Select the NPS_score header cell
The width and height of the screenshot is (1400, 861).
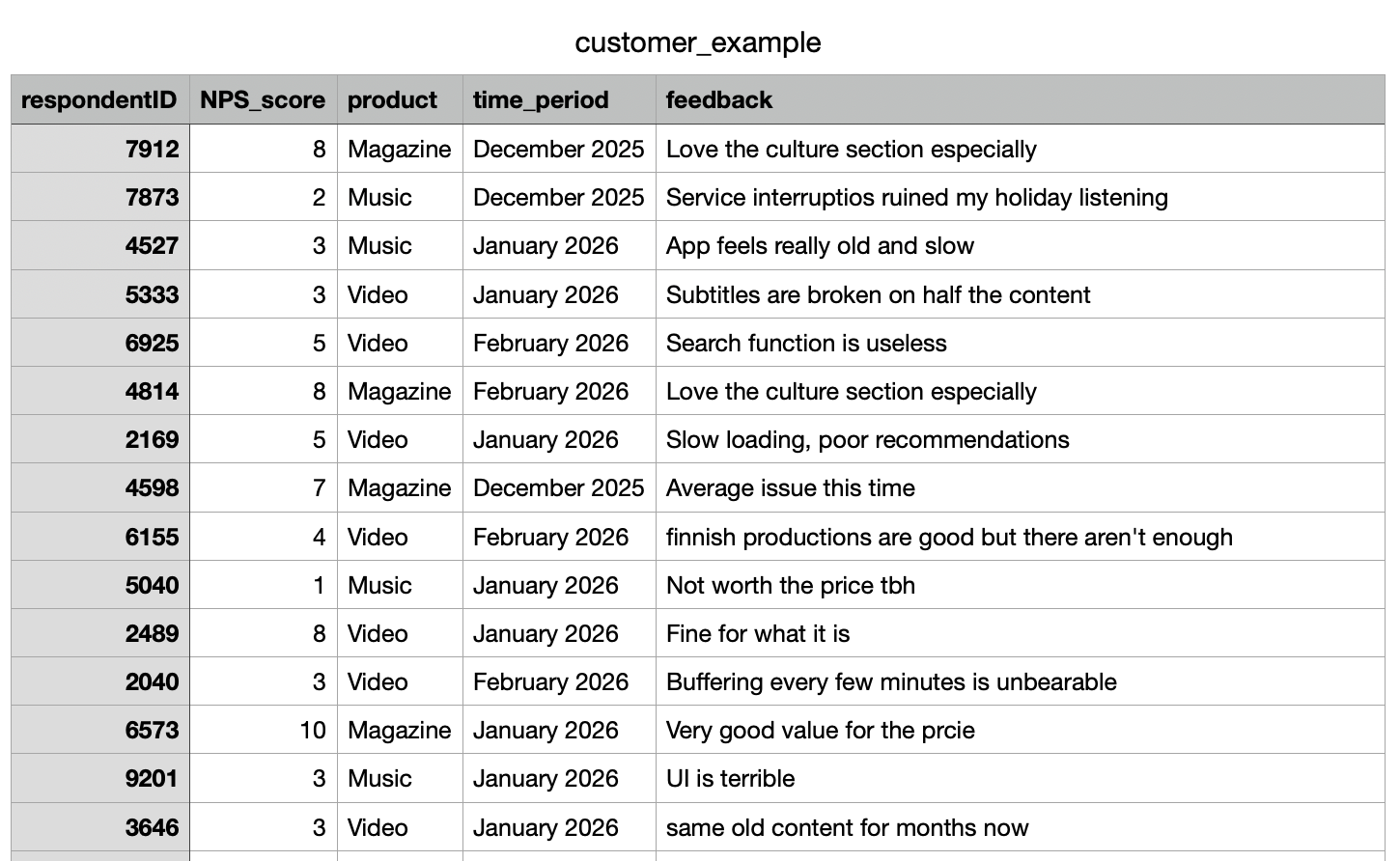click(263, 100)
